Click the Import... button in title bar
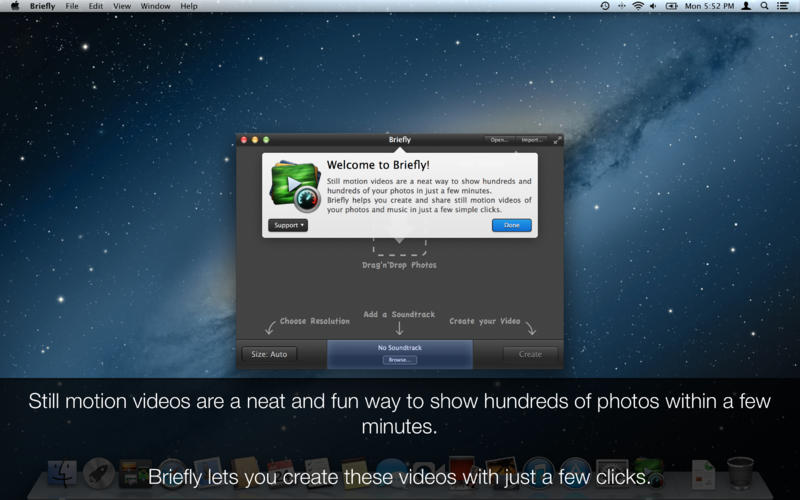 pos(531,140)
